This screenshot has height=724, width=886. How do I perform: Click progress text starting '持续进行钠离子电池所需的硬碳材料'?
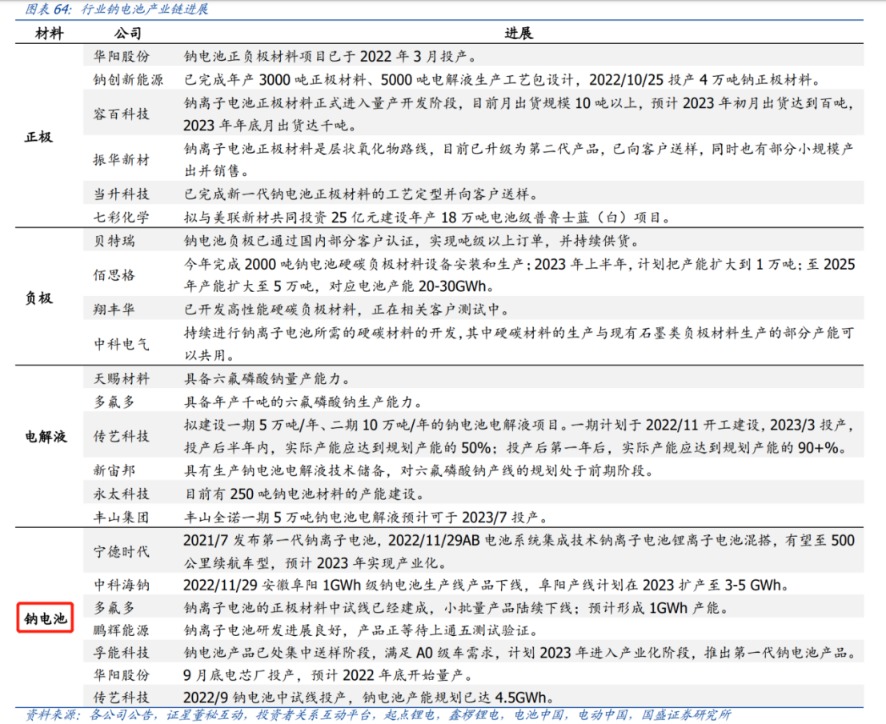click(519, 344)
